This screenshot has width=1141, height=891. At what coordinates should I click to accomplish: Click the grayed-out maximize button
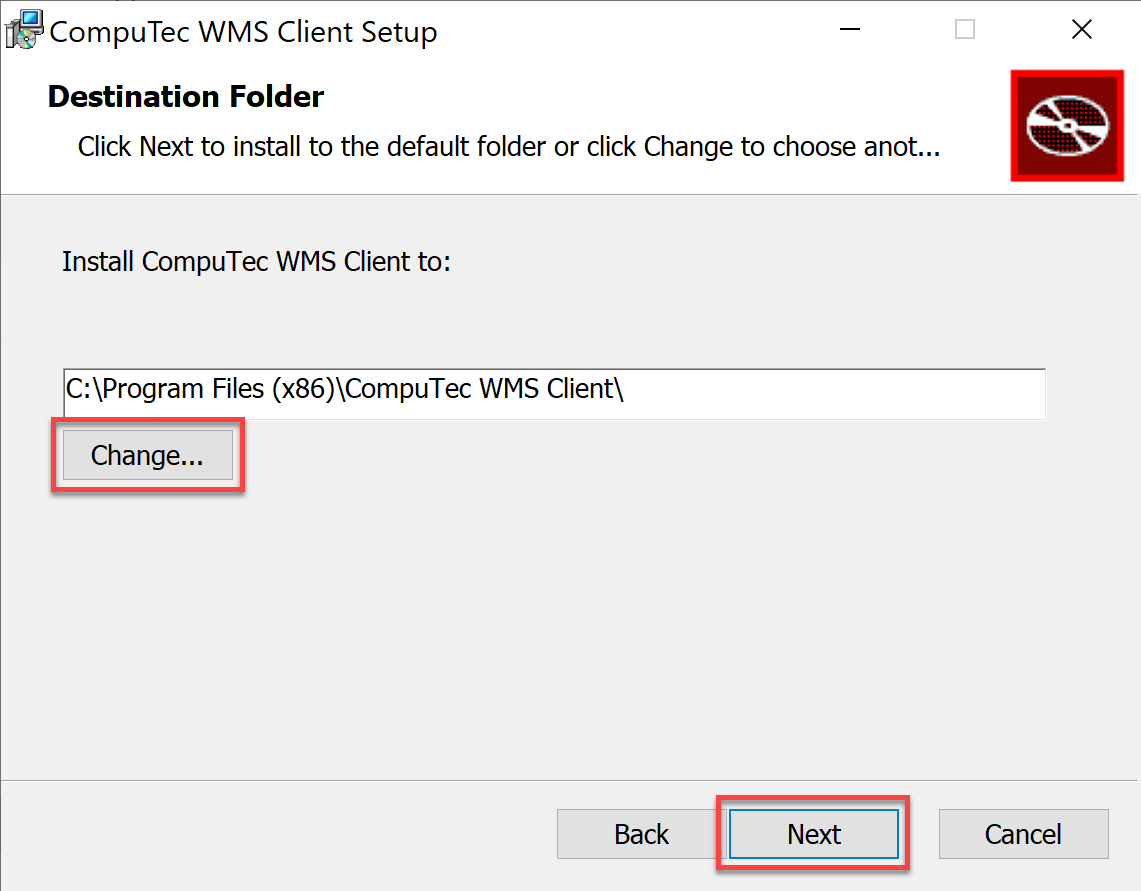[x=965, y=30]
